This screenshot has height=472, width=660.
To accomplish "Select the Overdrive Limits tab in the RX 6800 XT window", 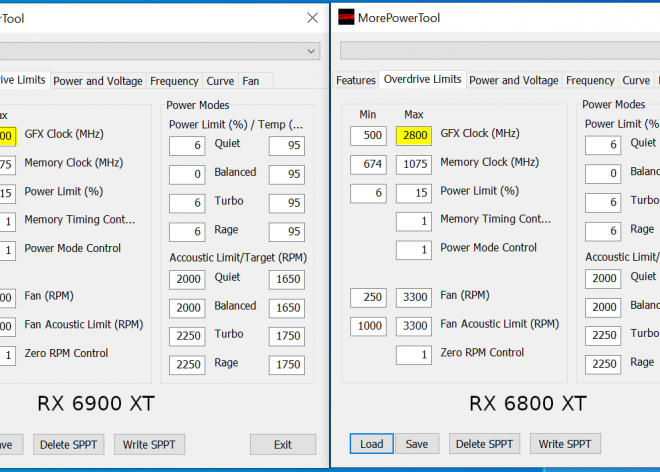I will point(422,79).
